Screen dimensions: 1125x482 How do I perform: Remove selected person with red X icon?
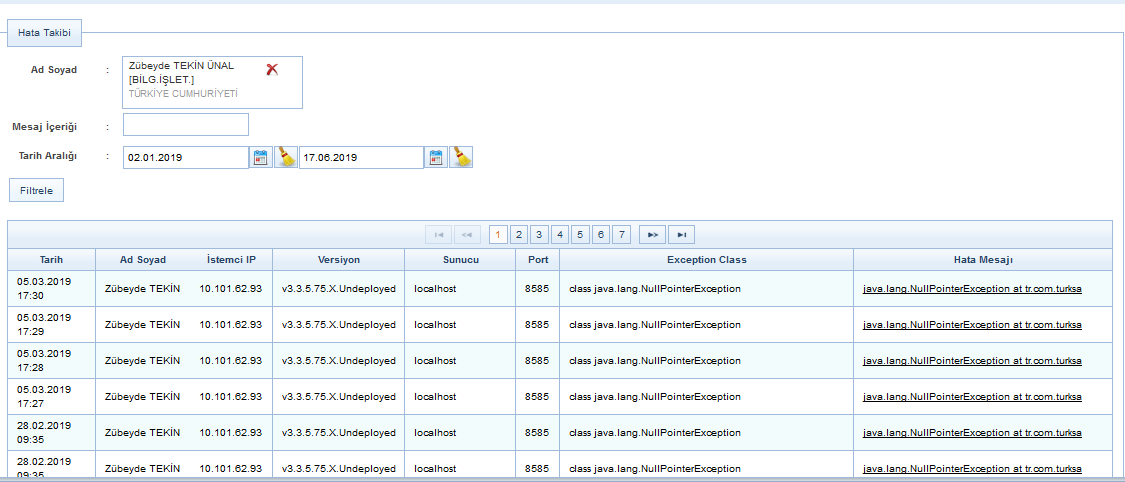point(272,69)
